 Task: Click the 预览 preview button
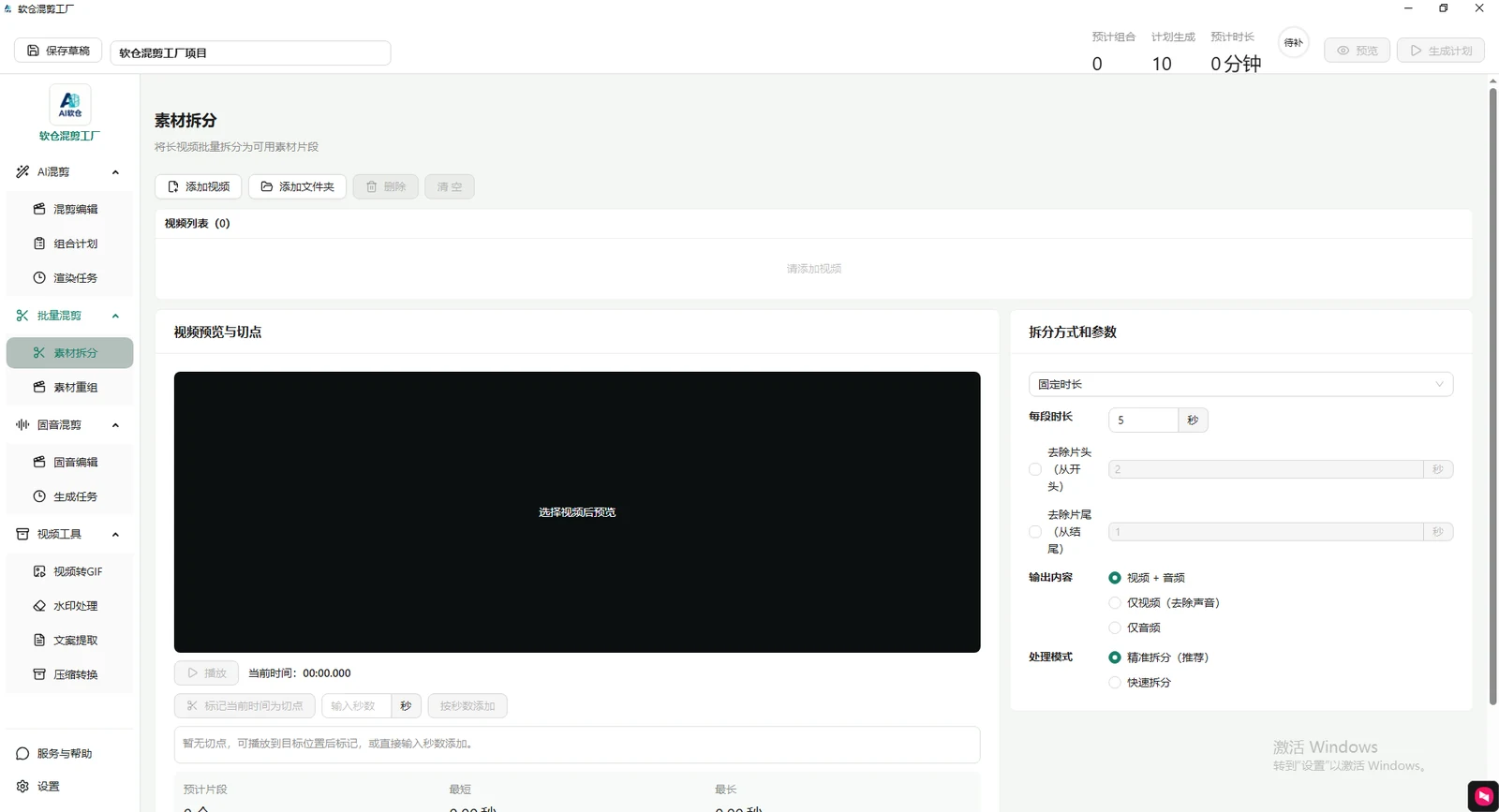pyautogui.click(x=1357, y=51)
